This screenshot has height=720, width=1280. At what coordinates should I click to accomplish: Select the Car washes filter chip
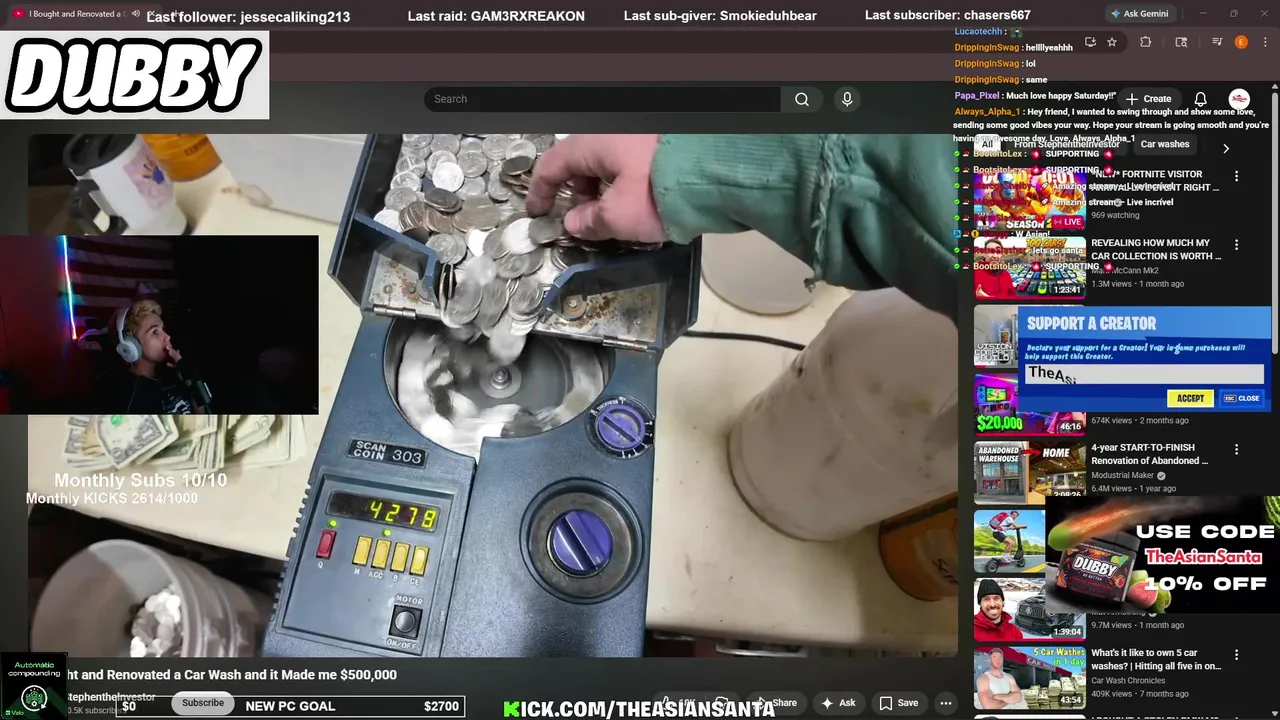point(1165,144)
